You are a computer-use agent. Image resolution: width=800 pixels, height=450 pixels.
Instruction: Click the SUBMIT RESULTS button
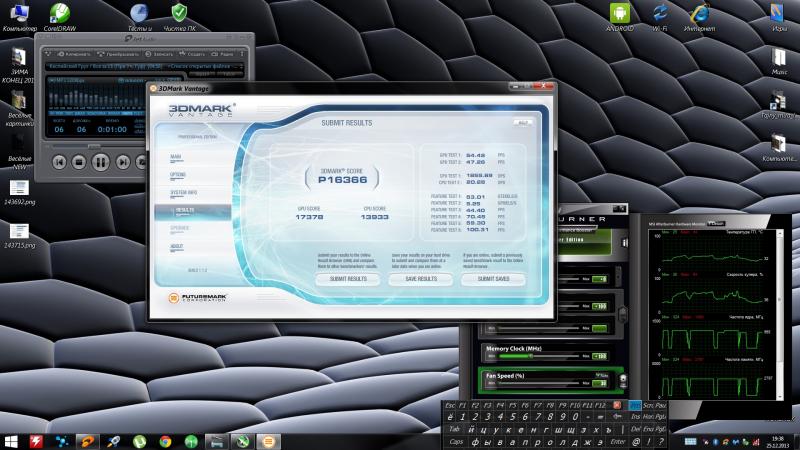348,279
